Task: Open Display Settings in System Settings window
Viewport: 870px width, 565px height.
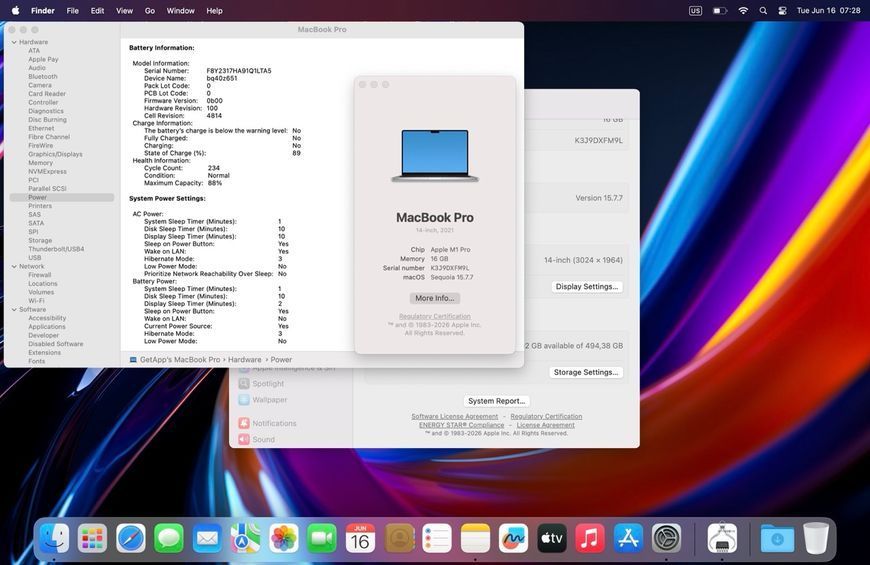Action: [586, 286]
